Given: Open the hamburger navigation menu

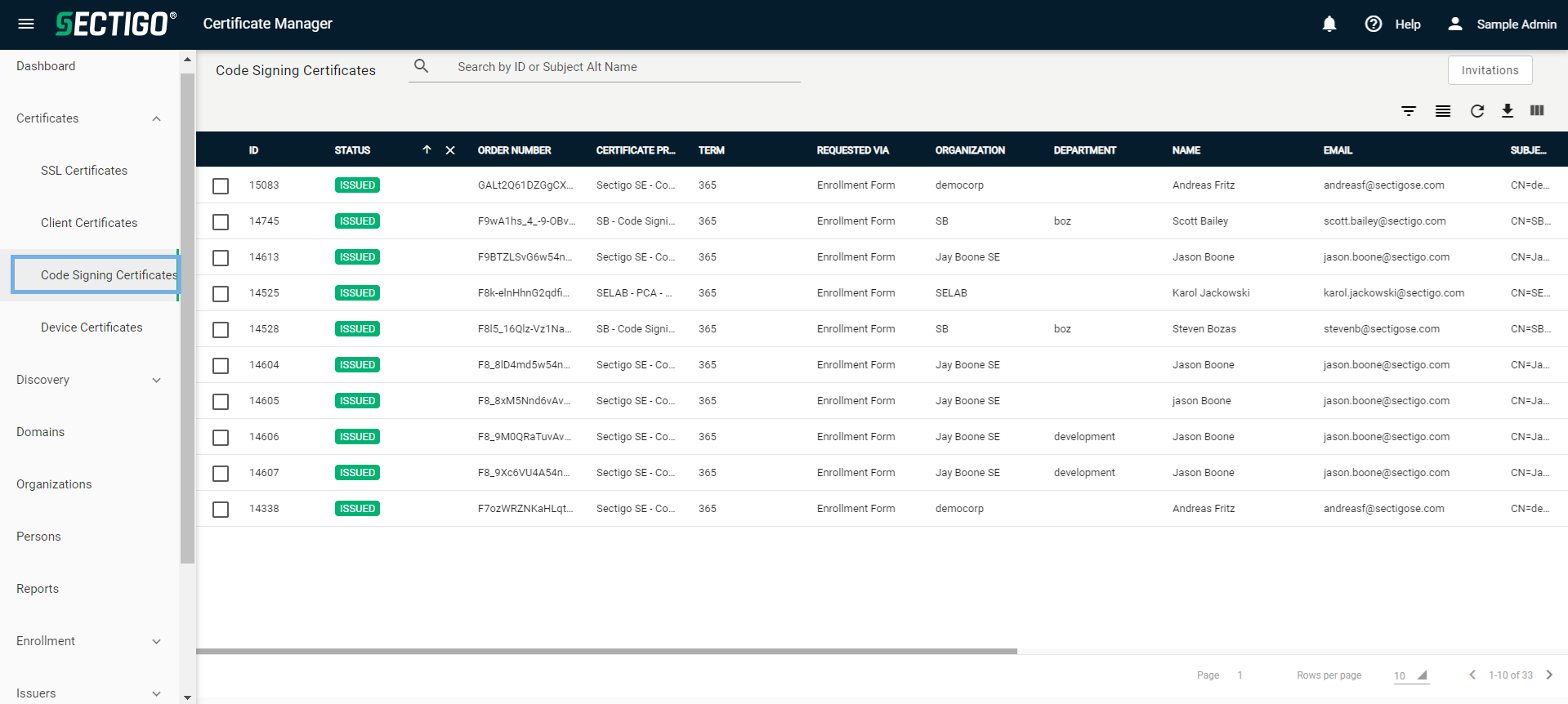Looking at the screenshot, I should coord(26,24).
